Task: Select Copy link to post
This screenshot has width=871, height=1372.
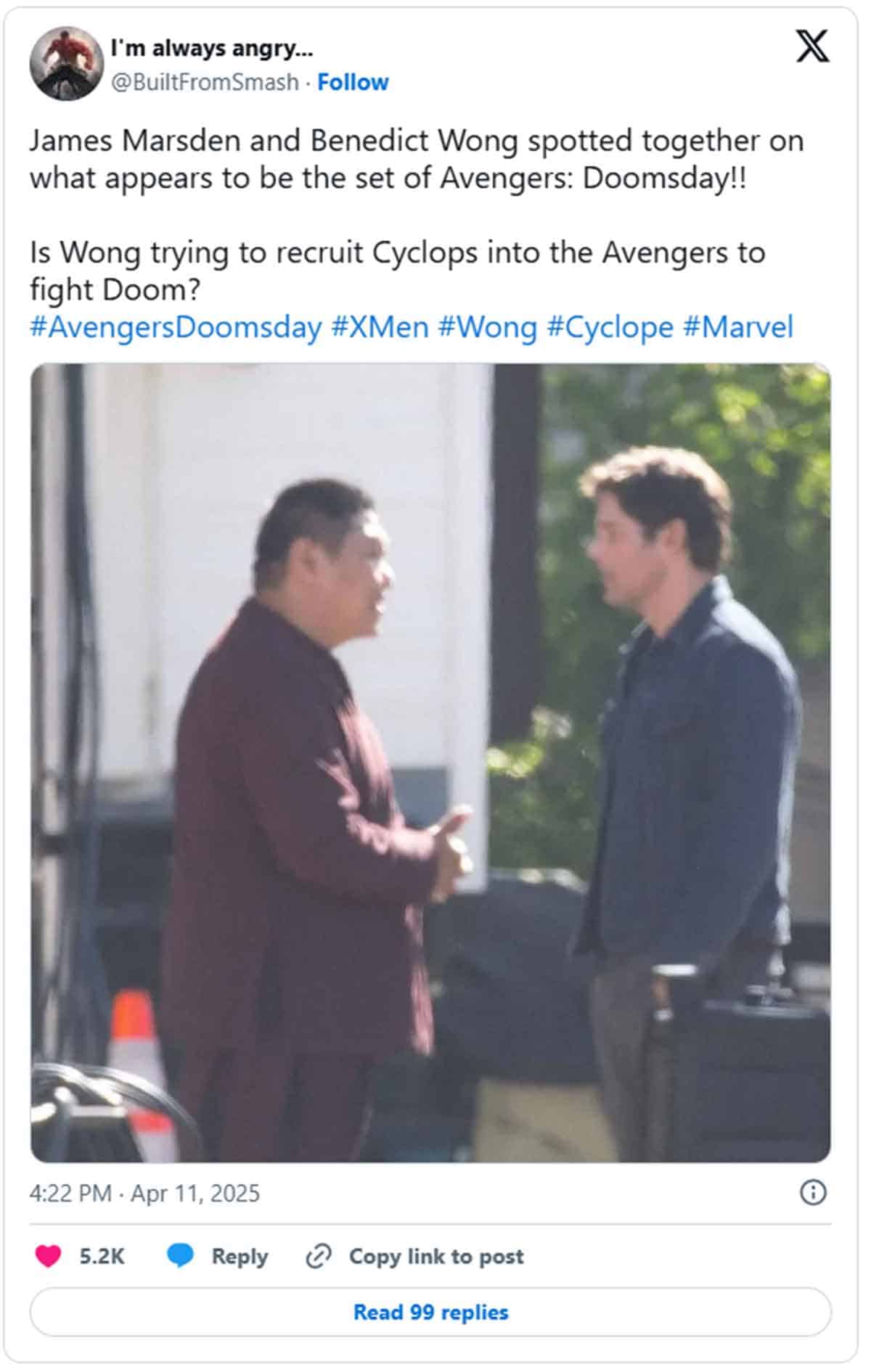Action: (x=436, y=1256)
